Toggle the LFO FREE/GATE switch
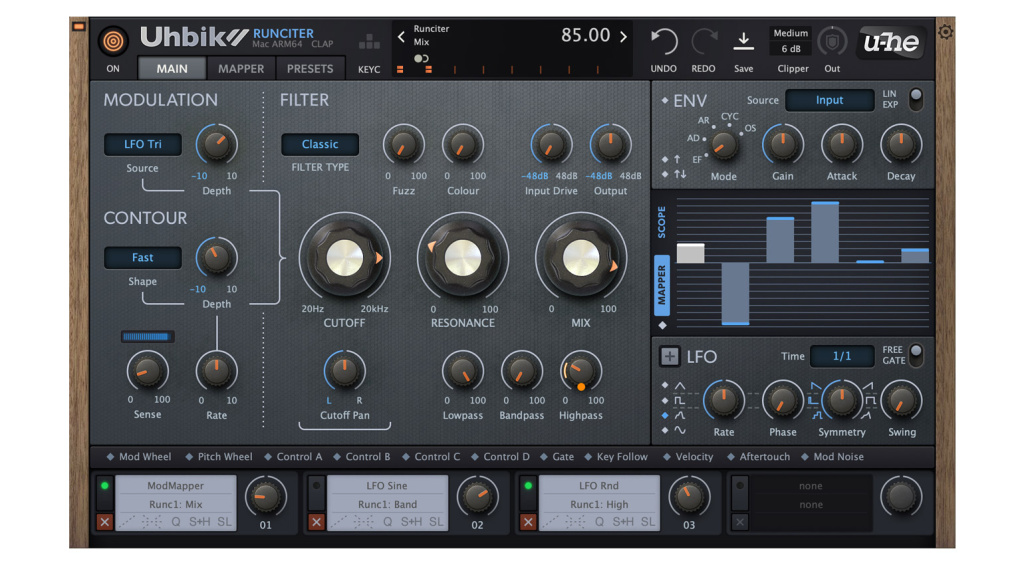This screenshot has width=1024, height=565. pos(914,355)
